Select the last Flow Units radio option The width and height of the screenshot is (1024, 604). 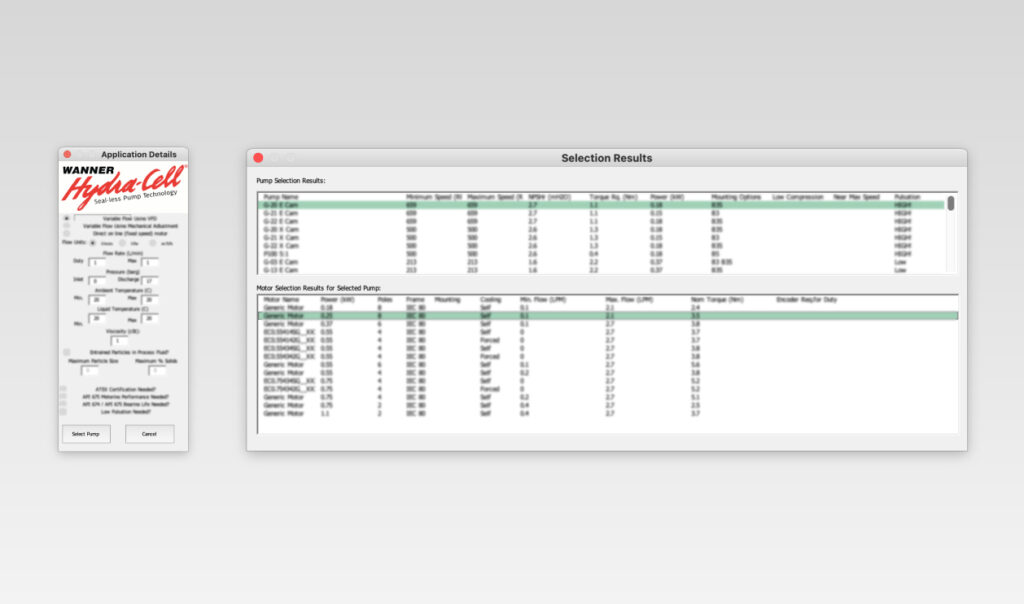153,243
